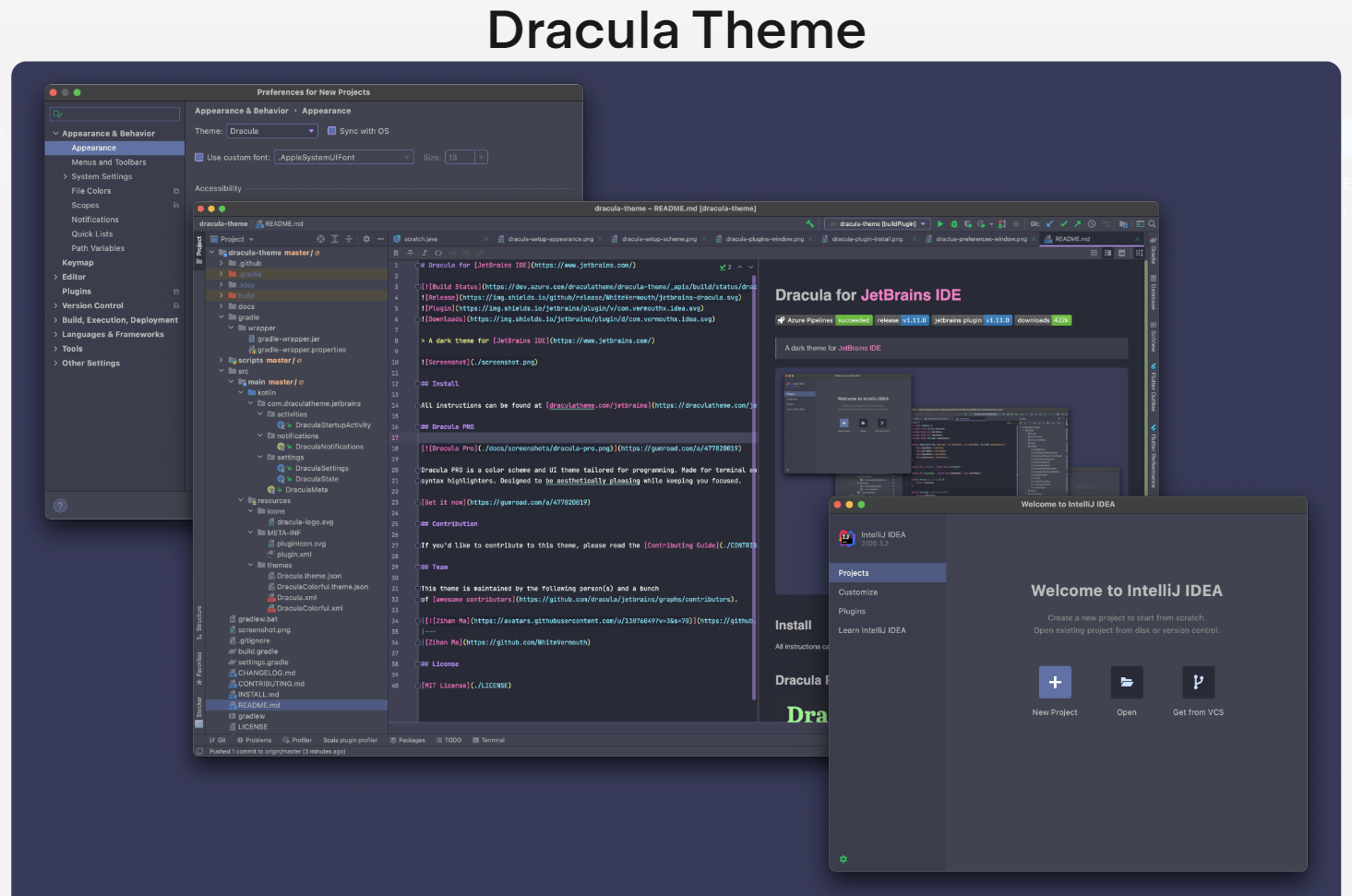
Task: Open the Packages tool window tab
Action: 408,740
